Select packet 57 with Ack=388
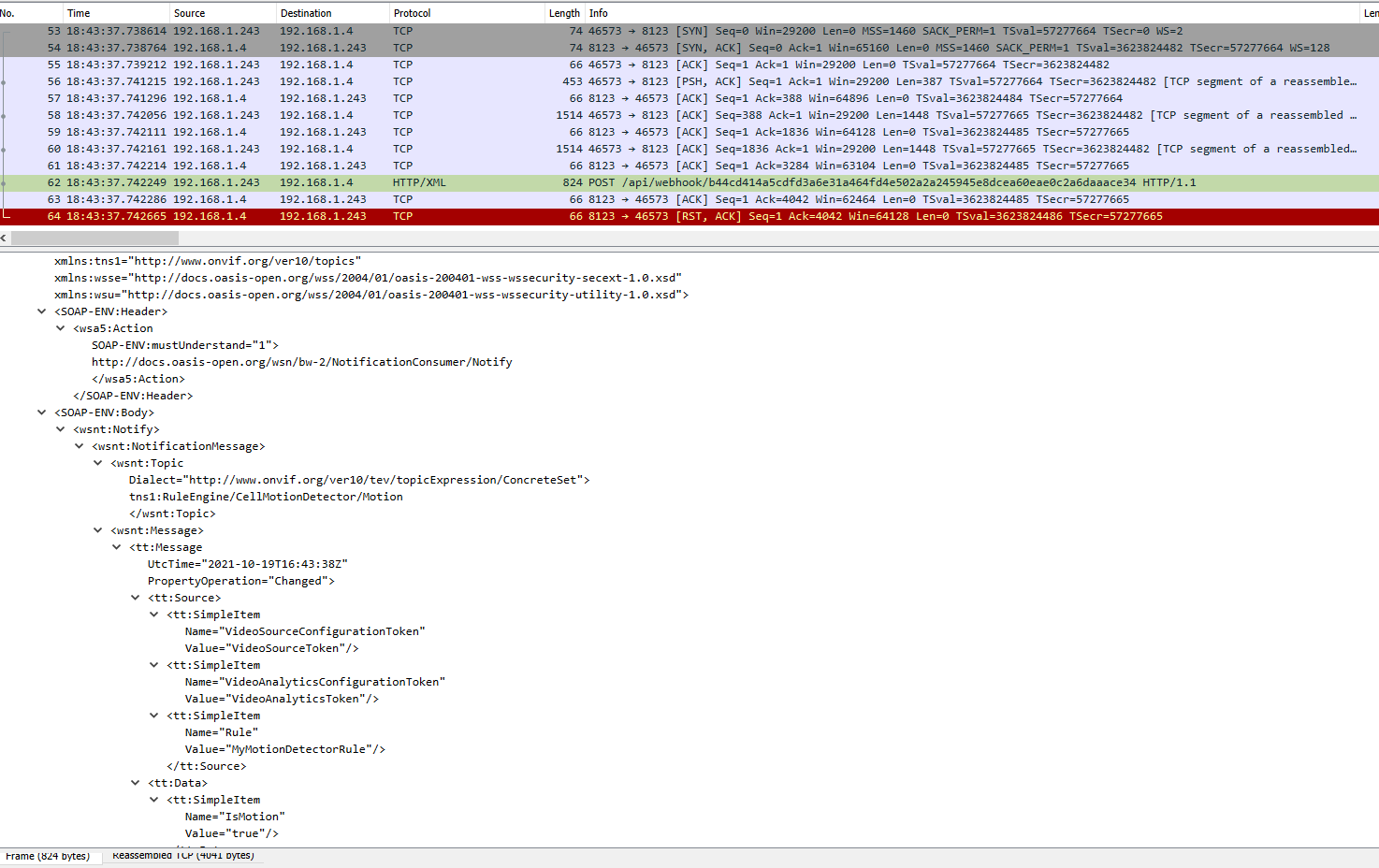 pyautogui.click(x=689, y=98)
